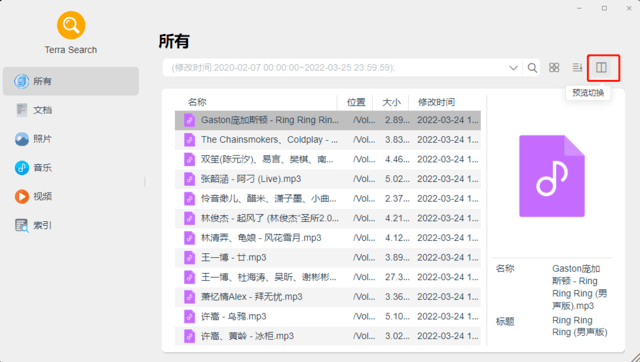
Task: Click music file icon of 萧忆情Alex row
Action: point(189,297)
